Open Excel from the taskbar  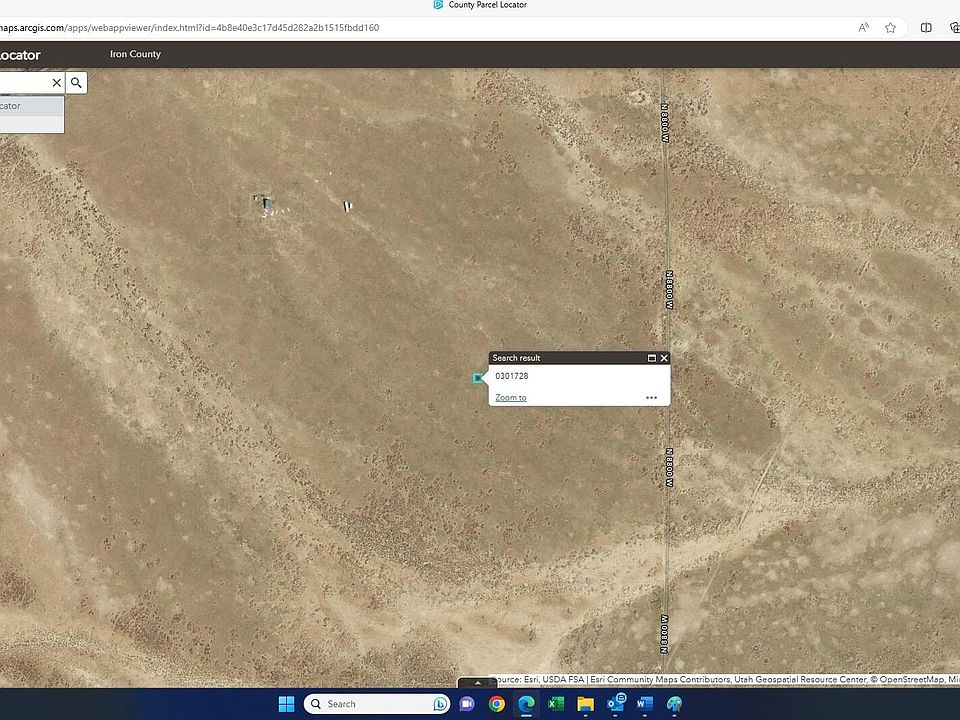[x=556, y=704]
